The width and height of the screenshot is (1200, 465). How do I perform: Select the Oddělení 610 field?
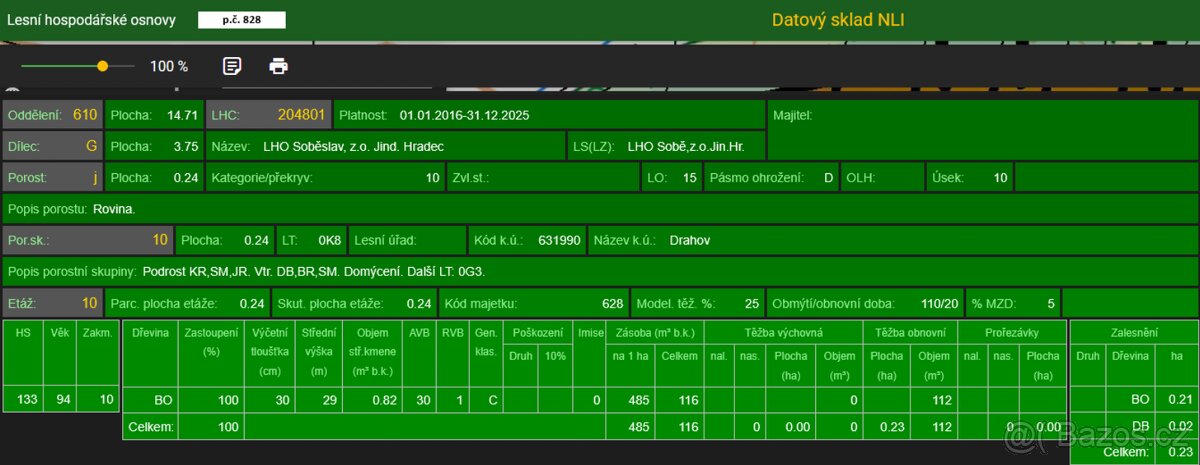[53, 115]
